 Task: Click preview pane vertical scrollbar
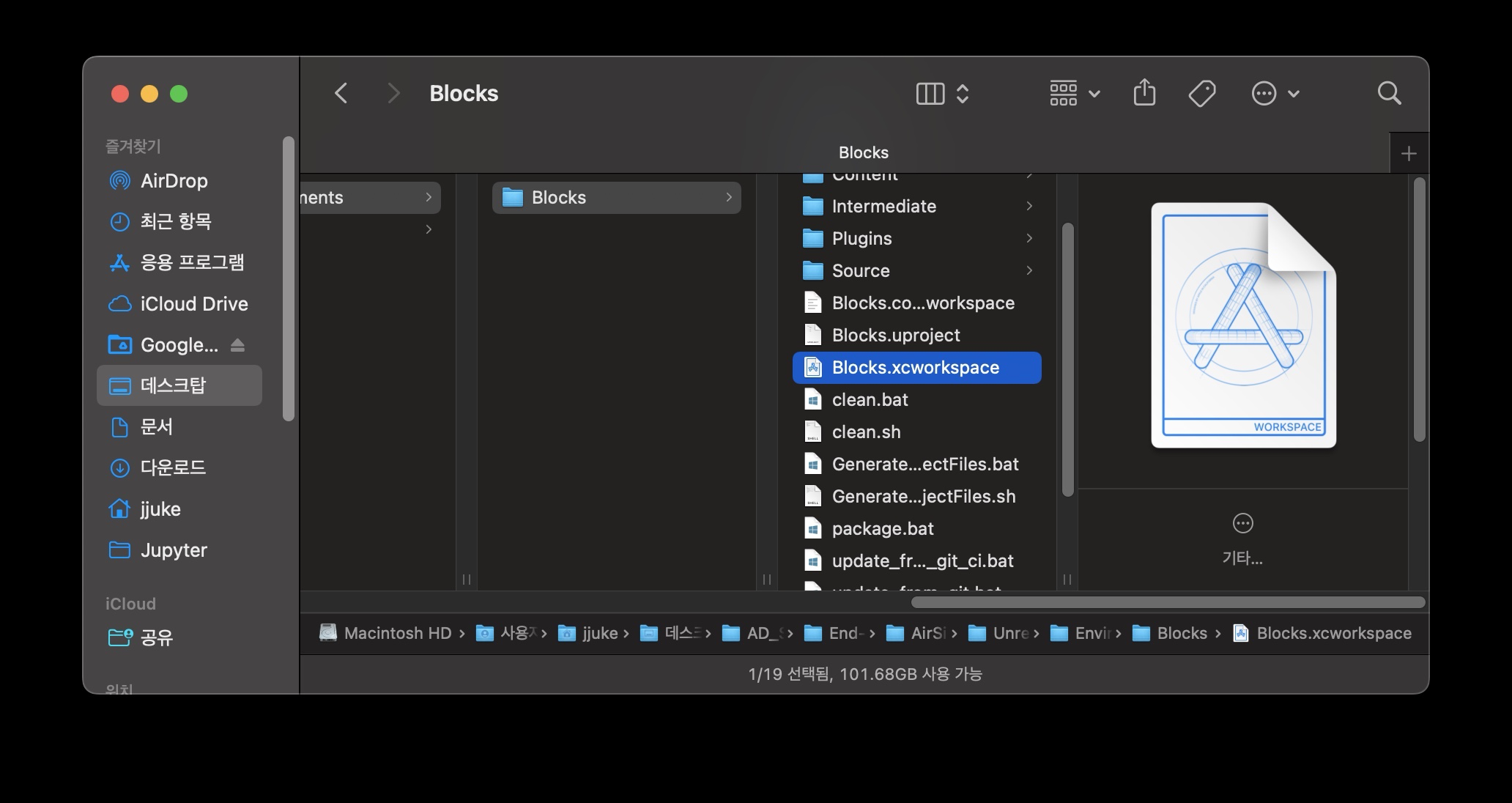tap(1419, 309)
